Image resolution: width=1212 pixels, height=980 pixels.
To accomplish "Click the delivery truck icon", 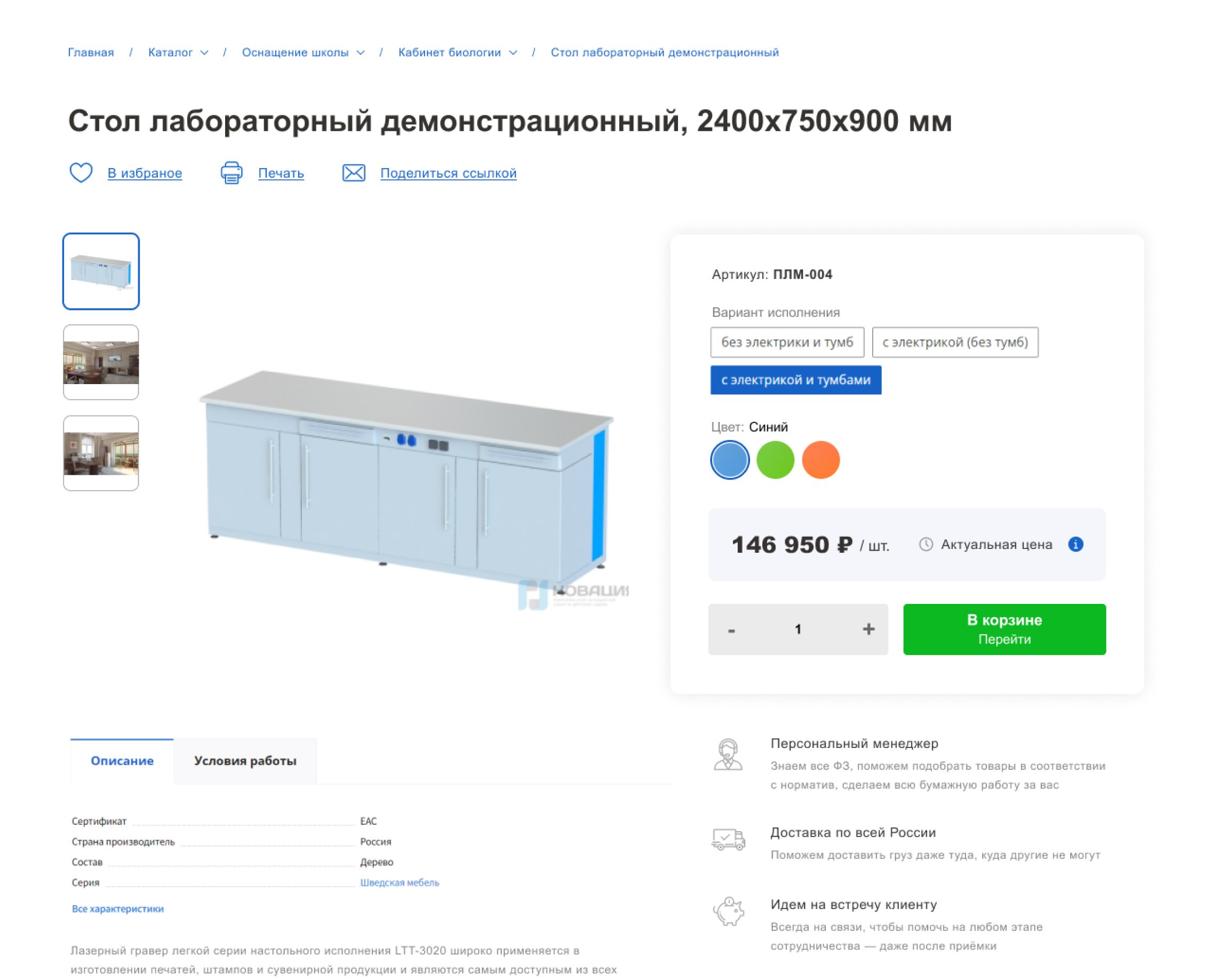I will pyautogui.click(x=728, y=840).
